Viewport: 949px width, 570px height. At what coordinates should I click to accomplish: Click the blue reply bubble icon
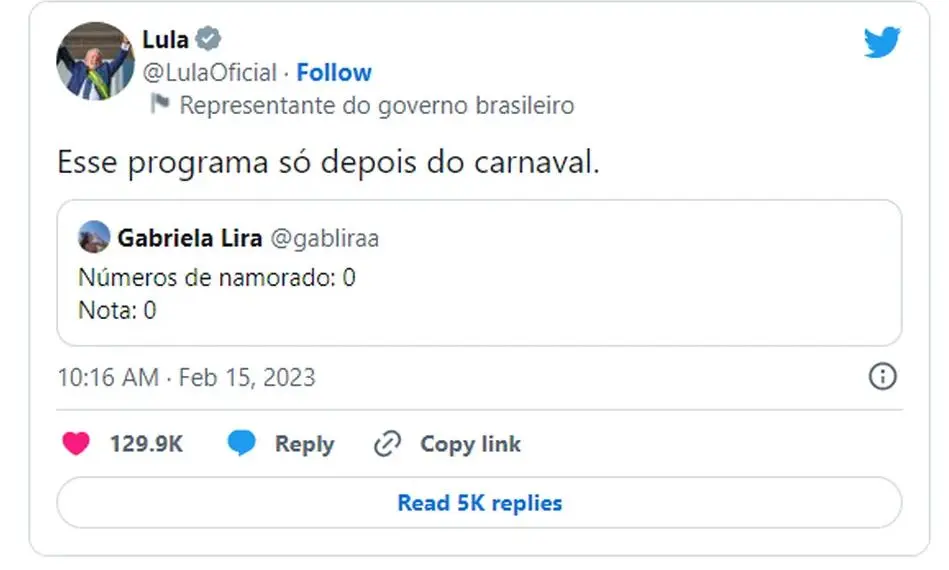(x=241, y=444)
